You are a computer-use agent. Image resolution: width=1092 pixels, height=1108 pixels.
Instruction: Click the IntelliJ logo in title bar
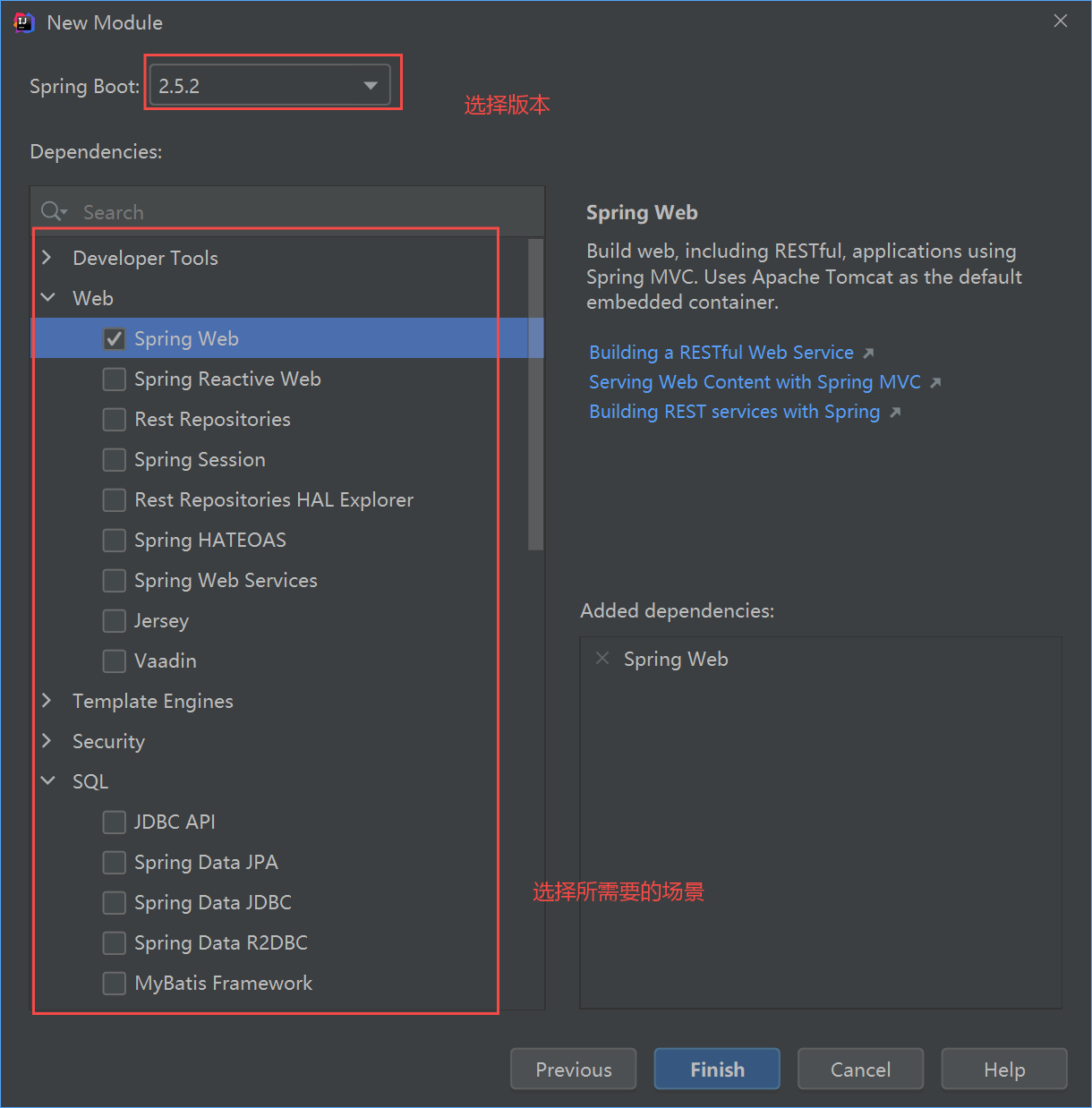click(24, 22)
